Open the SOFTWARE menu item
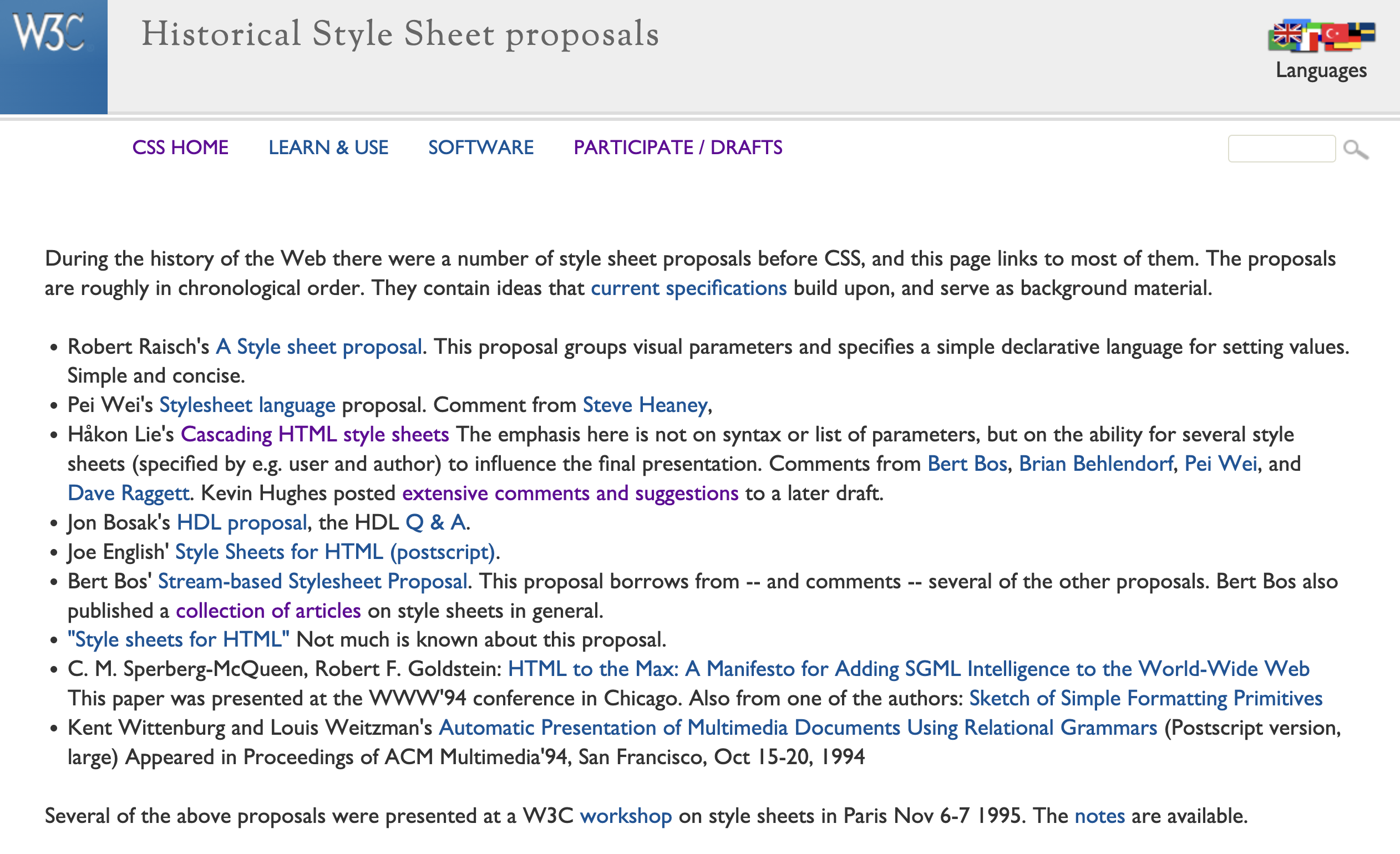The width and height of the screenshot is (1400, 854). pyautogui.click(x=481, y=148)
